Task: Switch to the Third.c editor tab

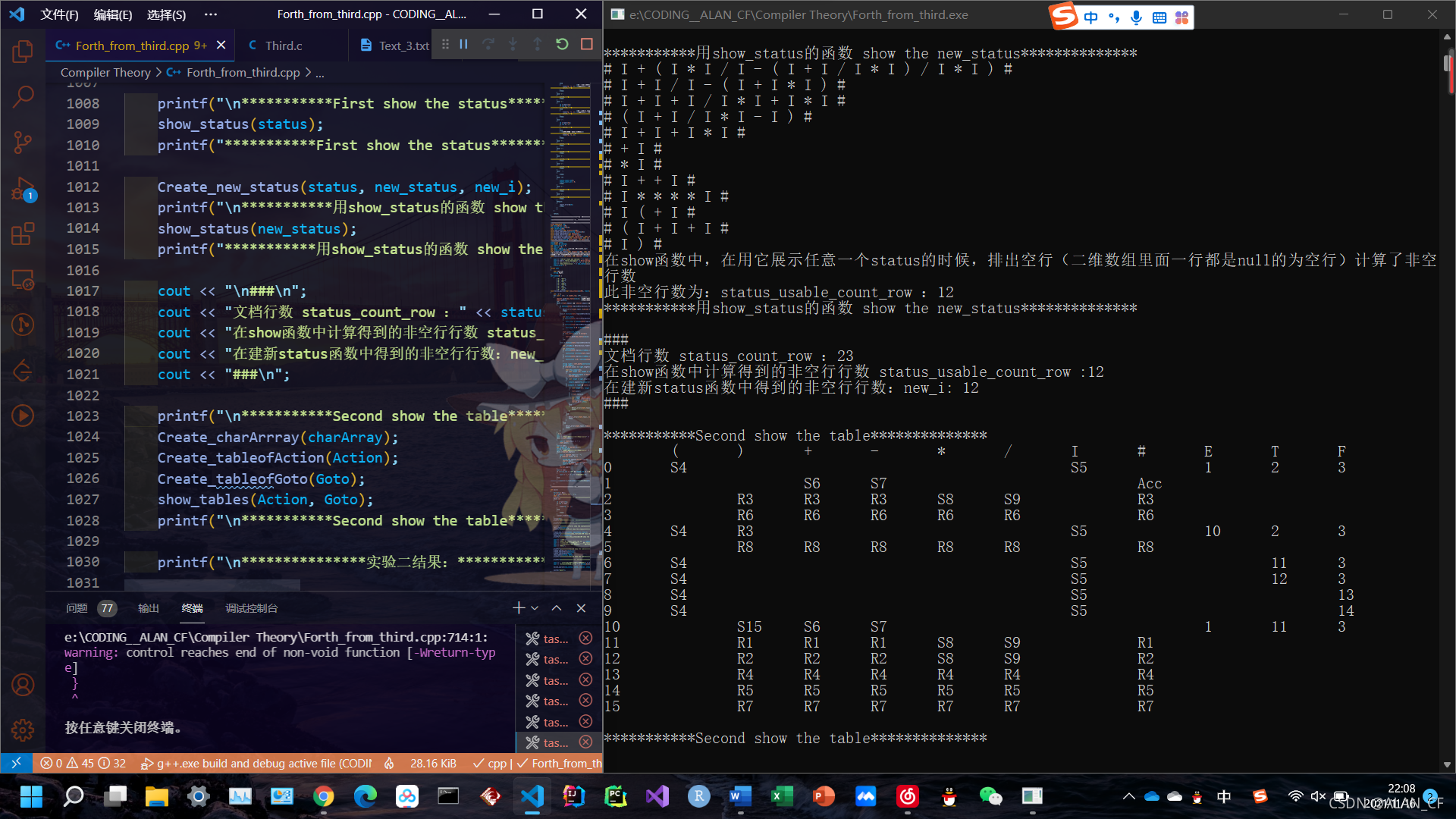Action: (x=284, y=45)
